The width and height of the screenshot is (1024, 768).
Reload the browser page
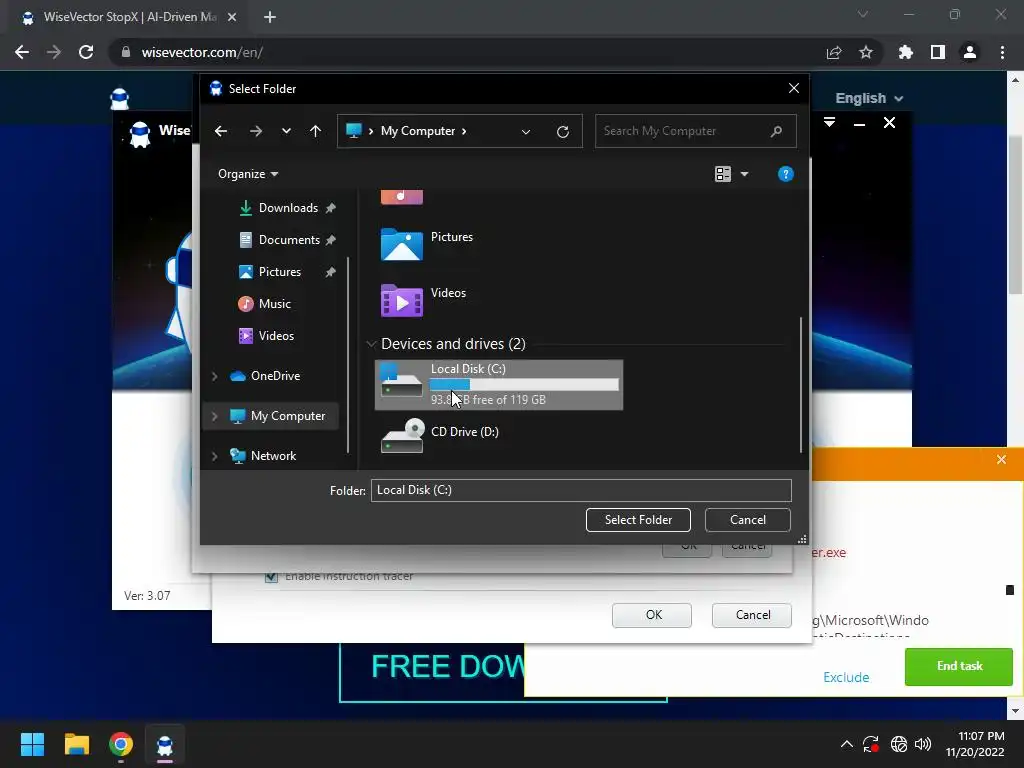coord(86,52)
